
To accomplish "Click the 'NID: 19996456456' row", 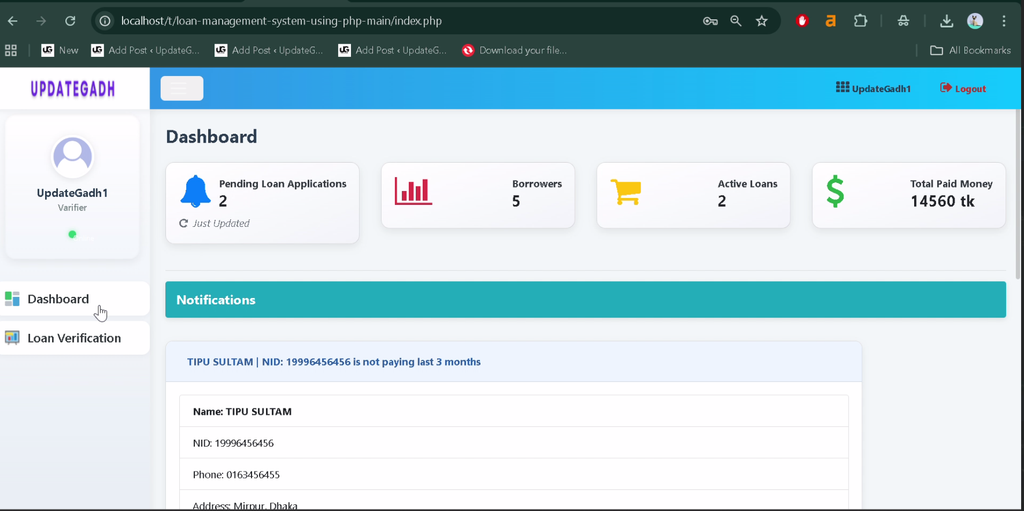I will pyautogui.click(x=514, y=443).
